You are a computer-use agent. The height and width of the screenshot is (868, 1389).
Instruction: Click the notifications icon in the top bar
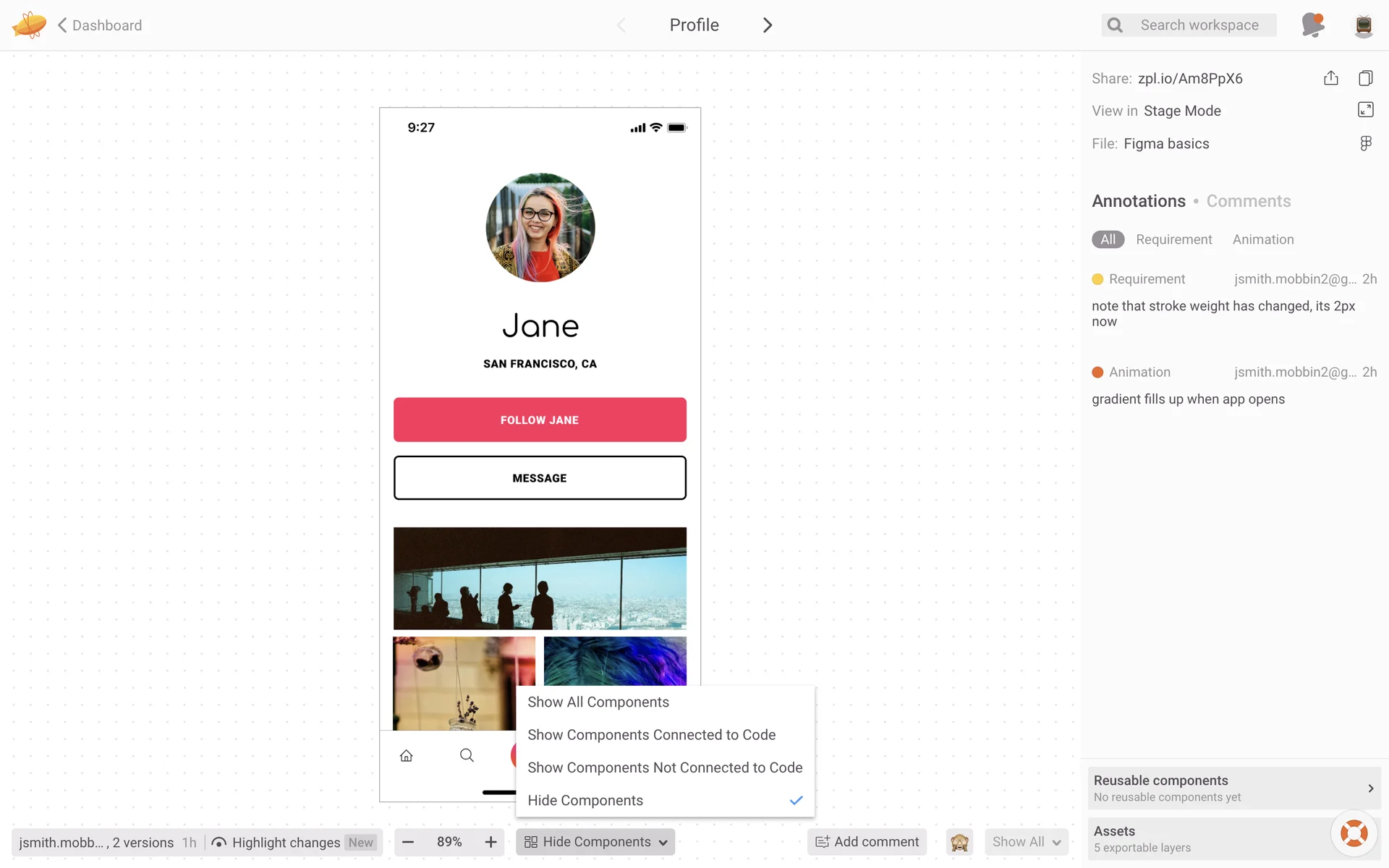(x=1312, y=25)
